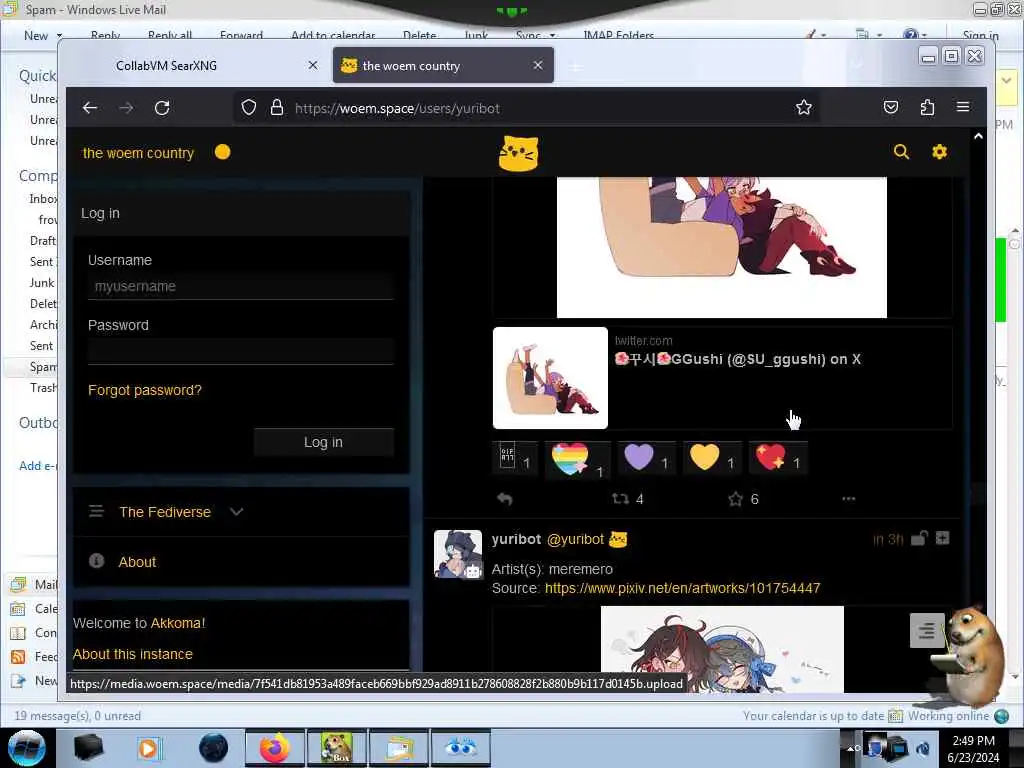The image size is (1024, 768).
Task: Click the site security padlock icon
Action: click(277, 107)
